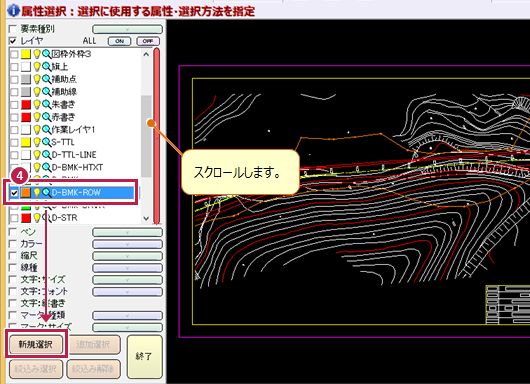Select the 赤書き layer row

[x=74, y=117]
